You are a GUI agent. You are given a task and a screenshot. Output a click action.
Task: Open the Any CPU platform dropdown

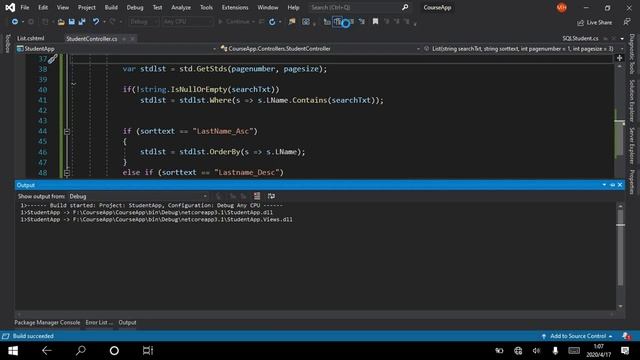(187, 22)
